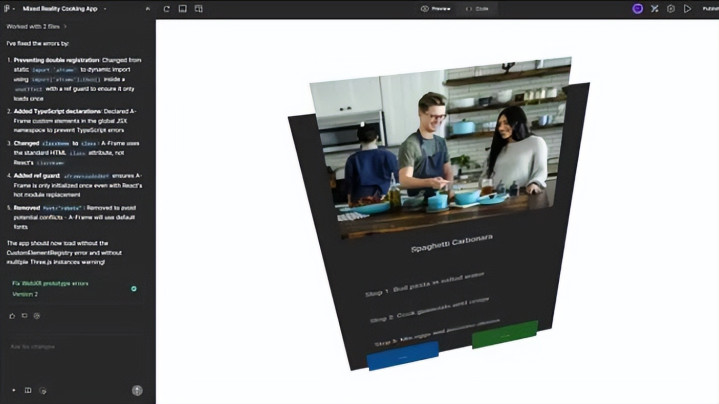Open the app logo menu
This screenshot has height=404, width=719.
pyautogui.click(x=8, y=8)
